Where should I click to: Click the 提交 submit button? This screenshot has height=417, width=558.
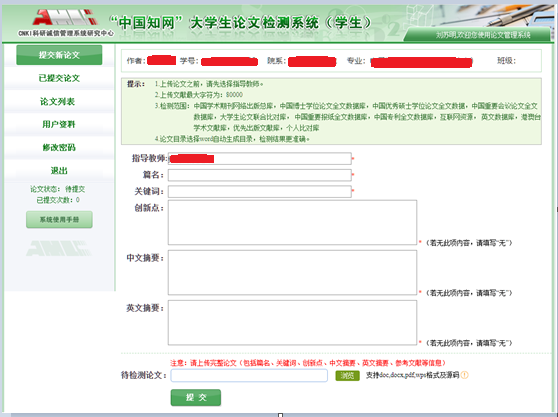[196, 397]
